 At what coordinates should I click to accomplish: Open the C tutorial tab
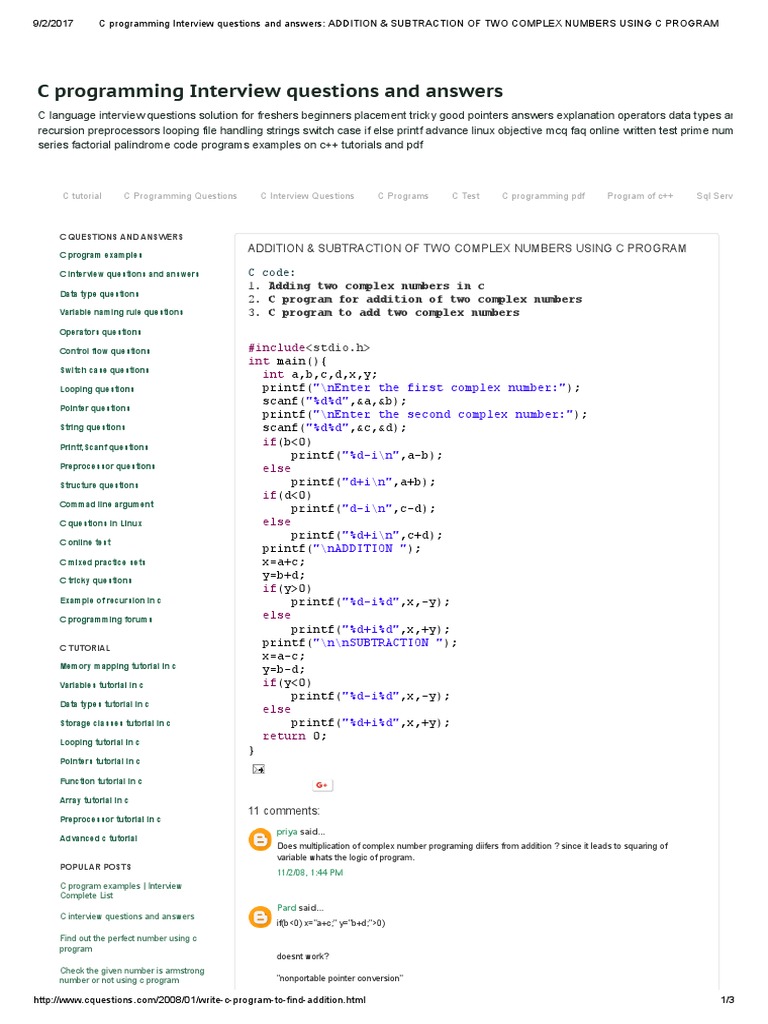(x=82, y=196)
